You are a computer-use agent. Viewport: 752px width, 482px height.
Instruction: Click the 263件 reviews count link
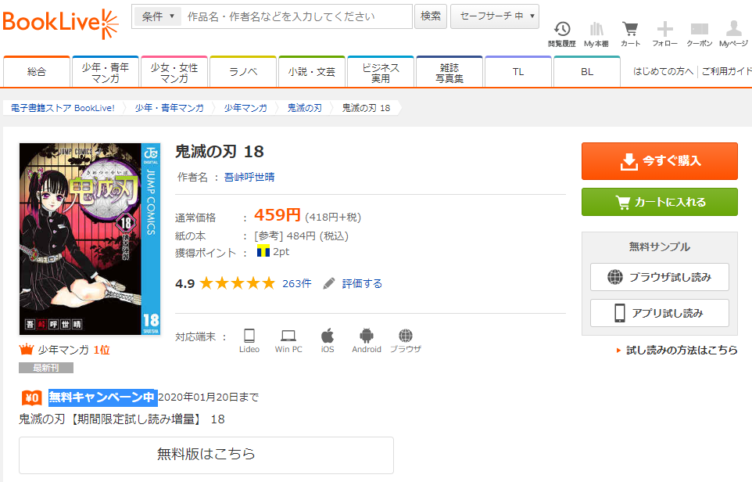(x=297, y=283)
